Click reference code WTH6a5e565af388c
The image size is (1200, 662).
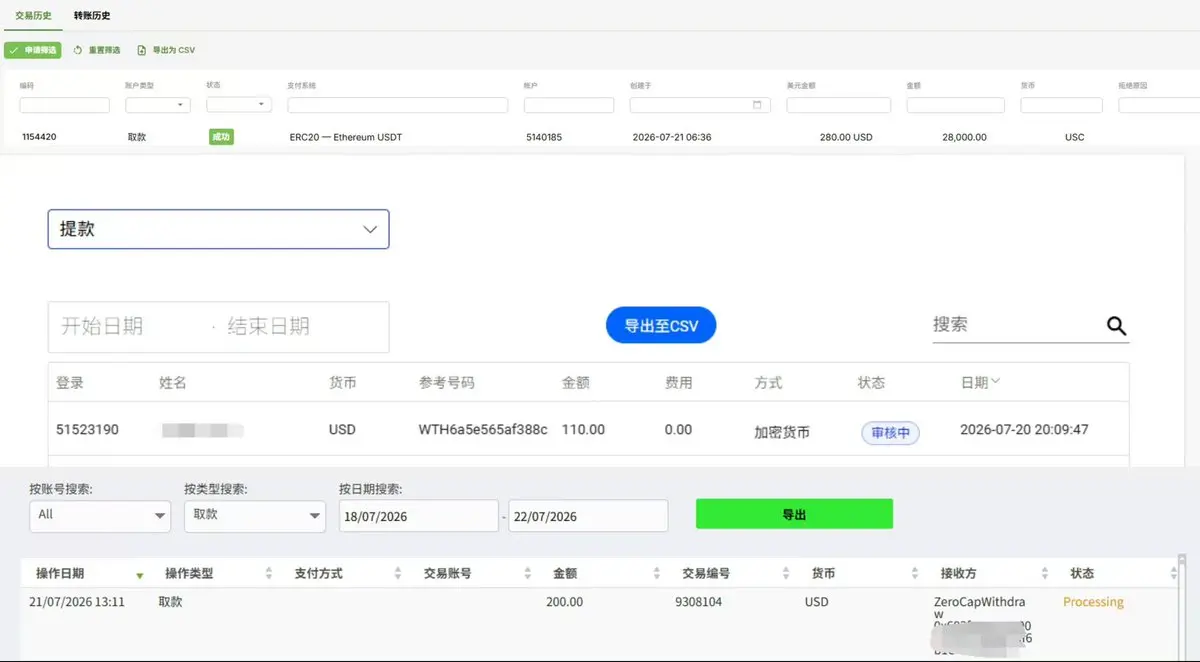click(x=483, y=430)
